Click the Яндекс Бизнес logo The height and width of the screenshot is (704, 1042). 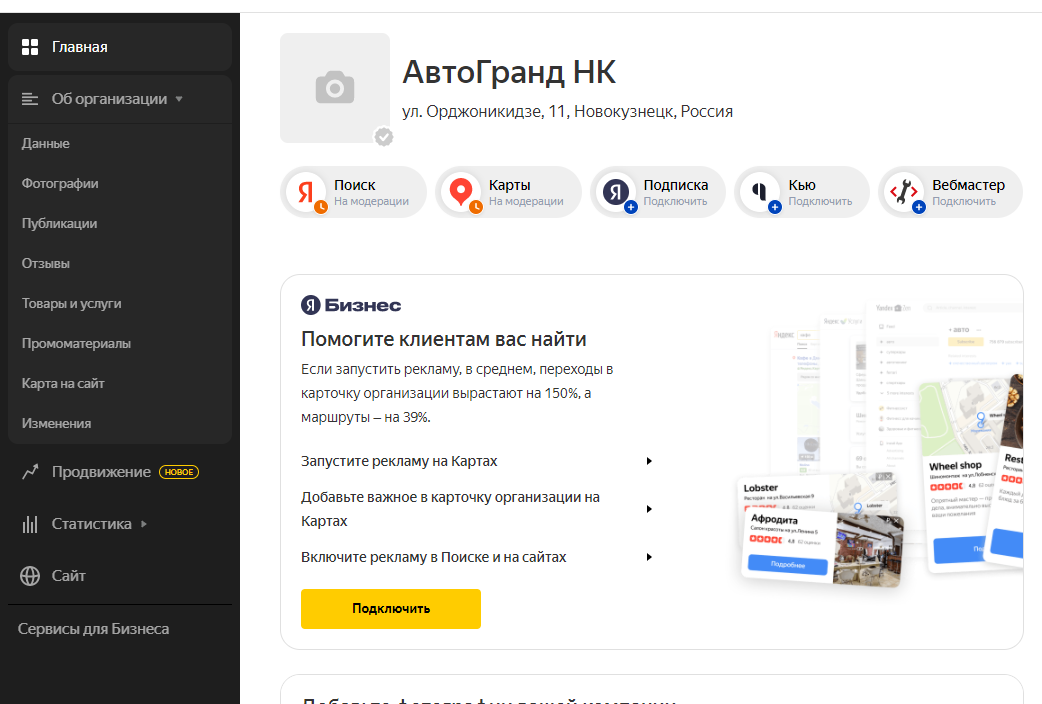(x=351, y=305)
